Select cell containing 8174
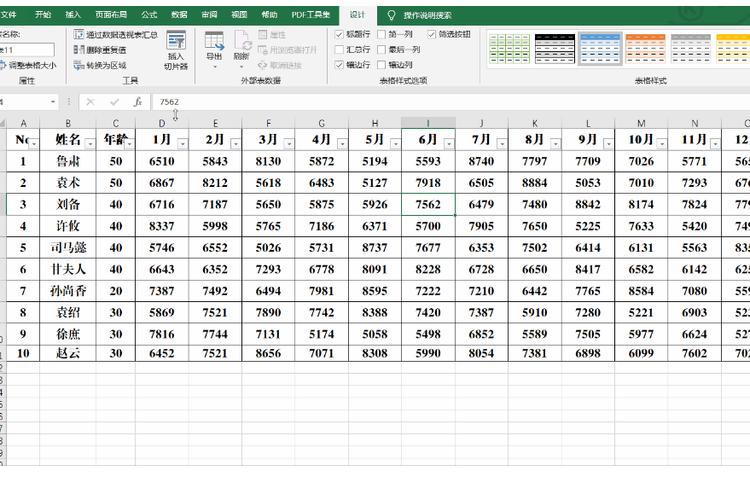The height and width of the screenshot is (500, 750). click(641, 204)
